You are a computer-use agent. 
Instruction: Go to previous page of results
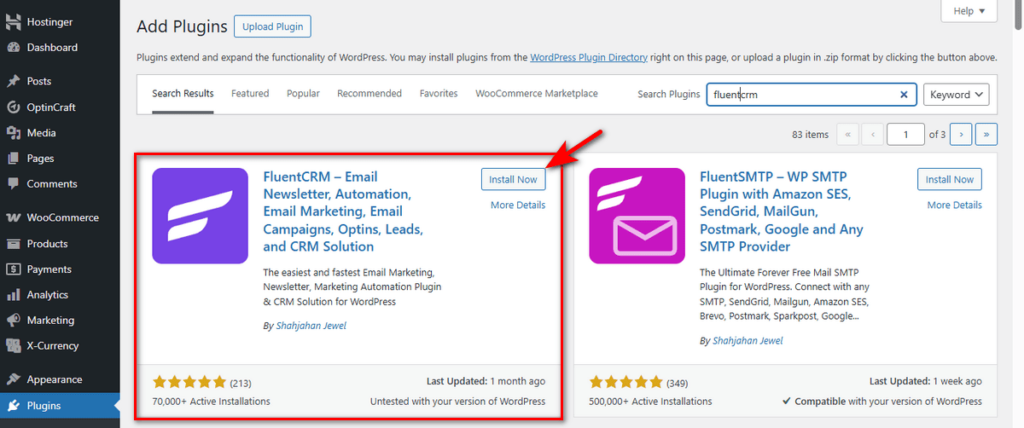coord(872,134)
